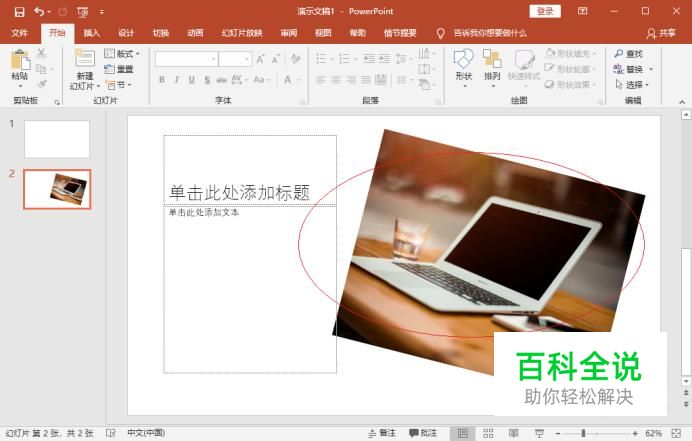Undo the last action

39,11
